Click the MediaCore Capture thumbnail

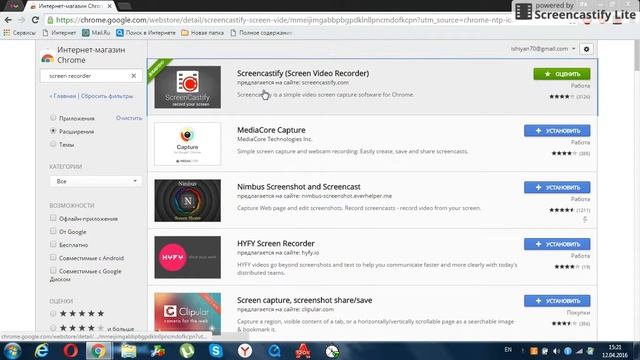tap(187, 144)
